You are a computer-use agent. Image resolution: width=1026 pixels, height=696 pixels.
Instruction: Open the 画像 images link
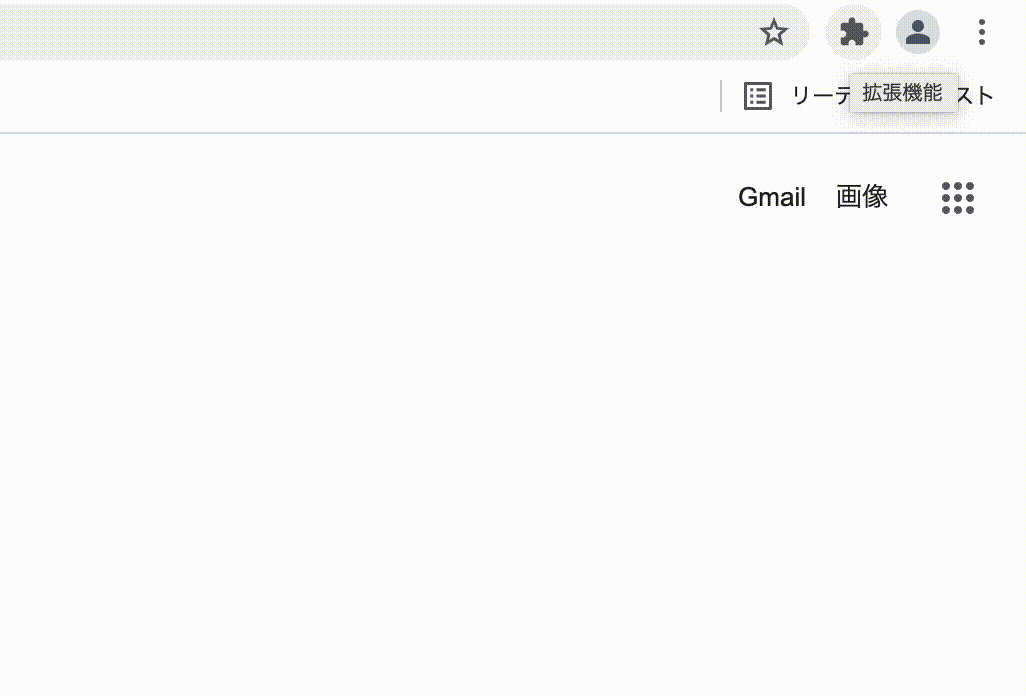pyautogui.click(x=862, y=197)
